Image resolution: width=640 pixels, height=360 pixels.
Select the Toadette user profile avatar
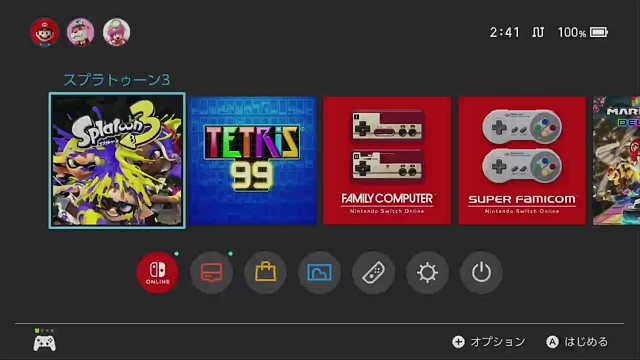point(116,32)
